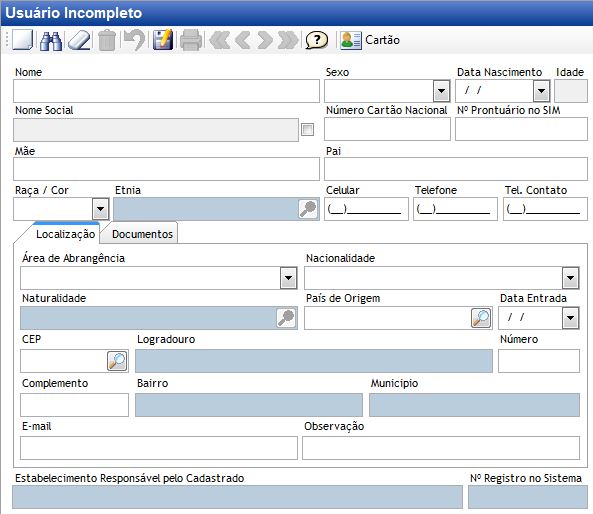Click the undo arrow icon in toolbar

pyautogui.click(x=135, y=40)
